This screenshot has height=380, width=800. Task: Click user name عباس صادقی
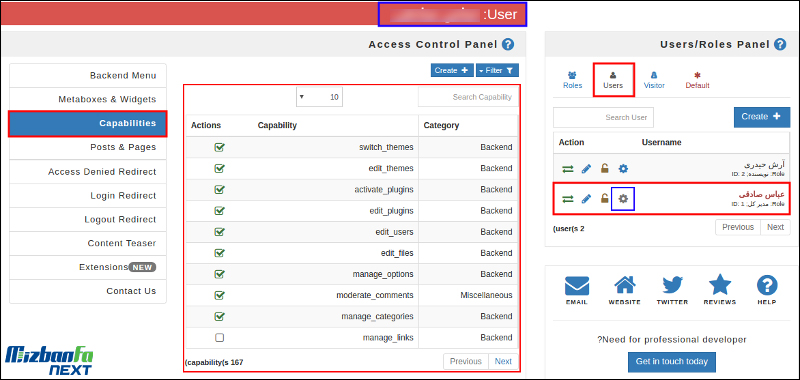click(x=761, y=195)
